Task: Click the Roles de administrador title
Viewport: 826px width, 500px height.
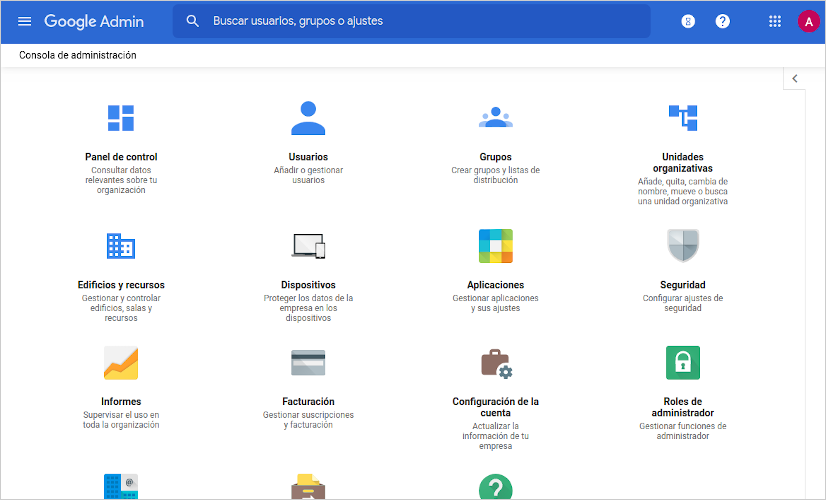Action: pyautogui.click(x=683, y=407)
